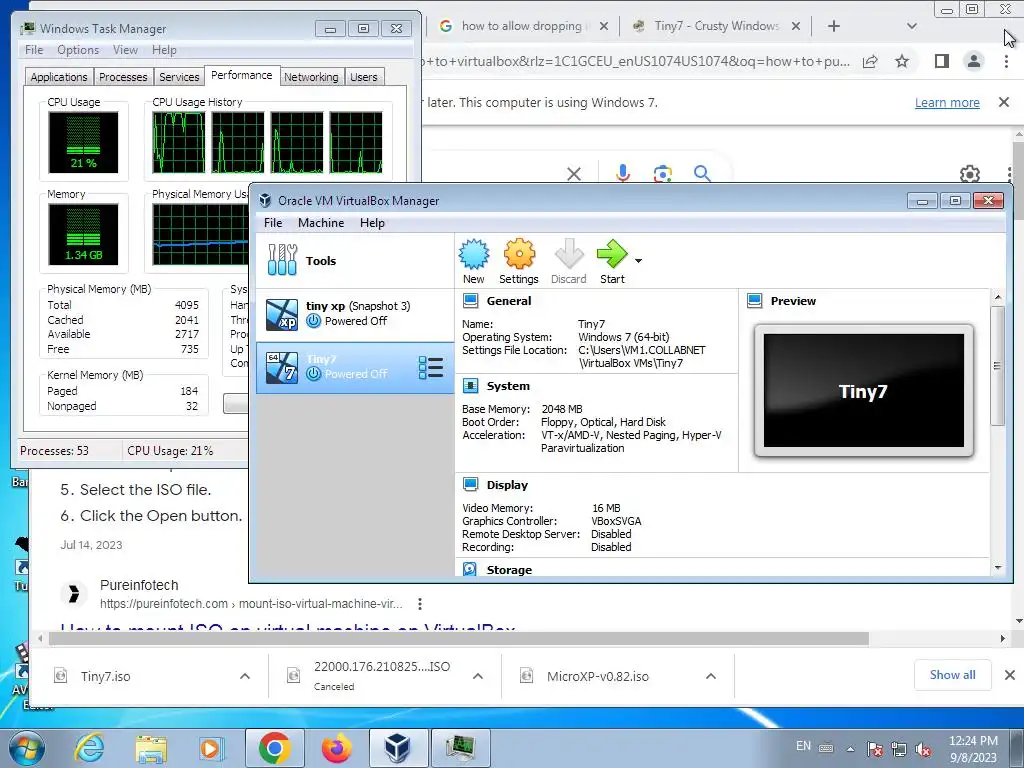1024x768 pixels.
Task: Switch to Task Manager Services tab
Action: point(179,77)
